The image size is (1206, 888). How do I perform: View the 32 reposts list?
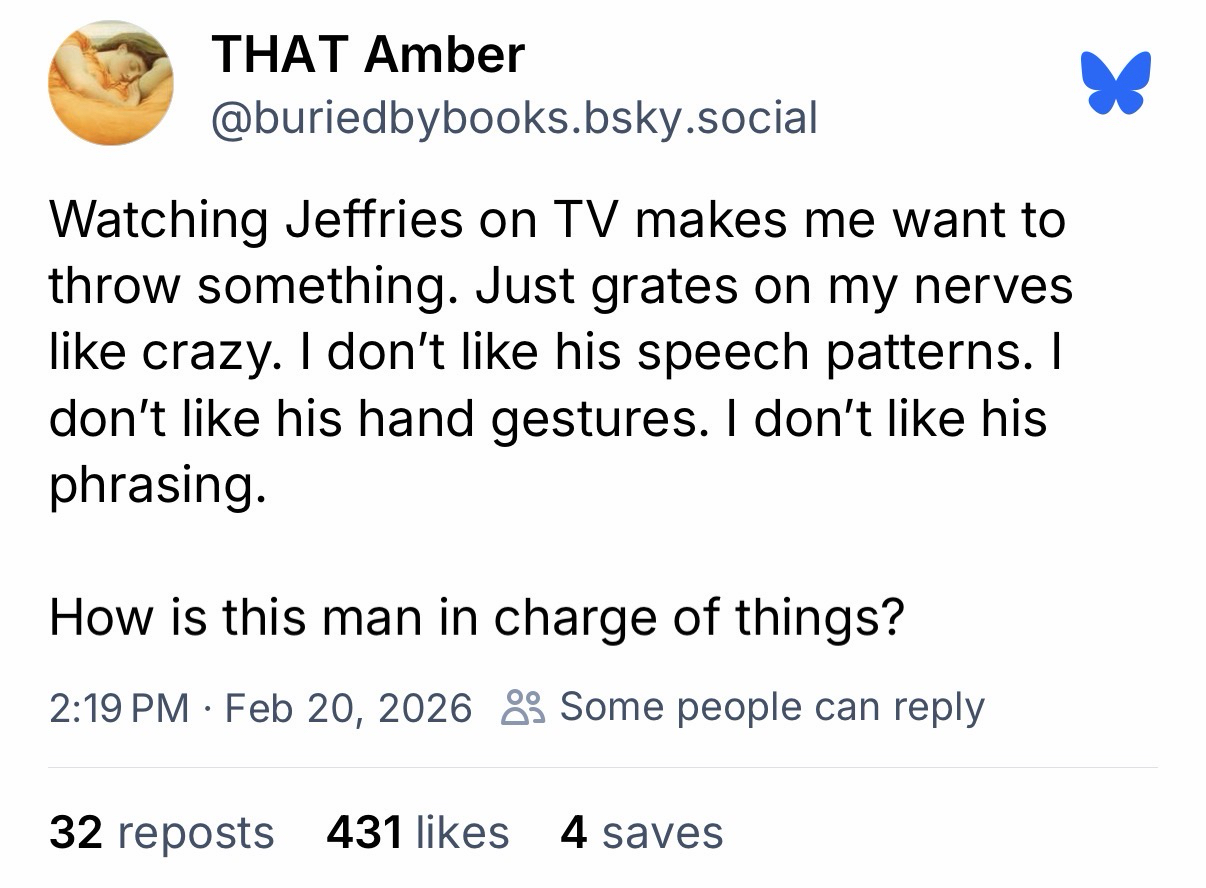tap(161, 832)
